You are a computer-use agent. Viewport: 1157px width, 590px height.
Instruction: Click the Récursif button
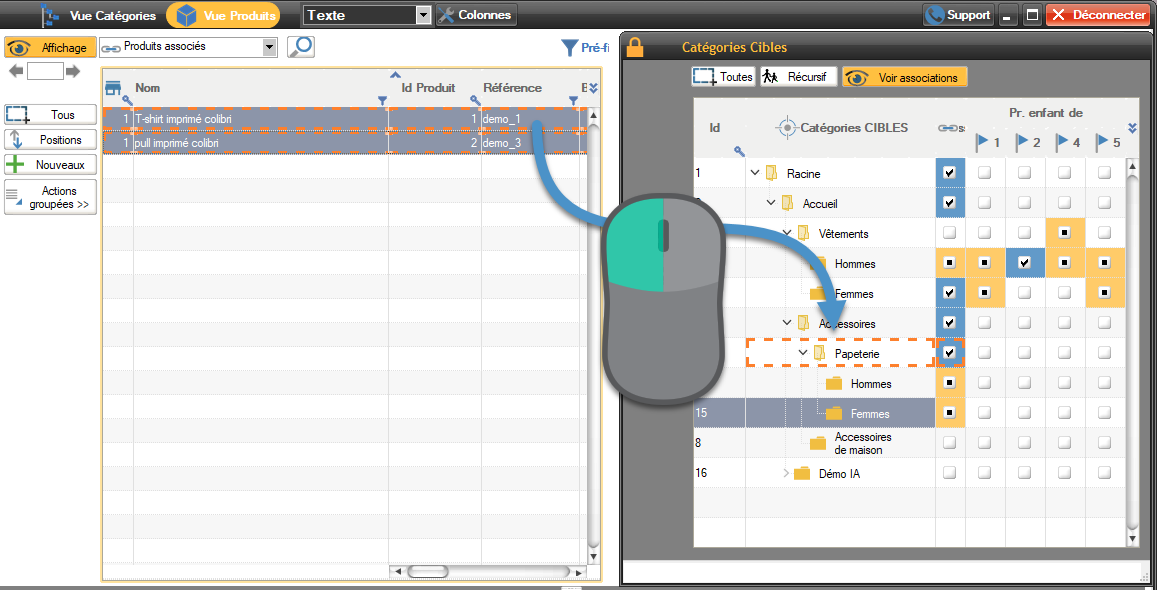[x=797, y=77]
